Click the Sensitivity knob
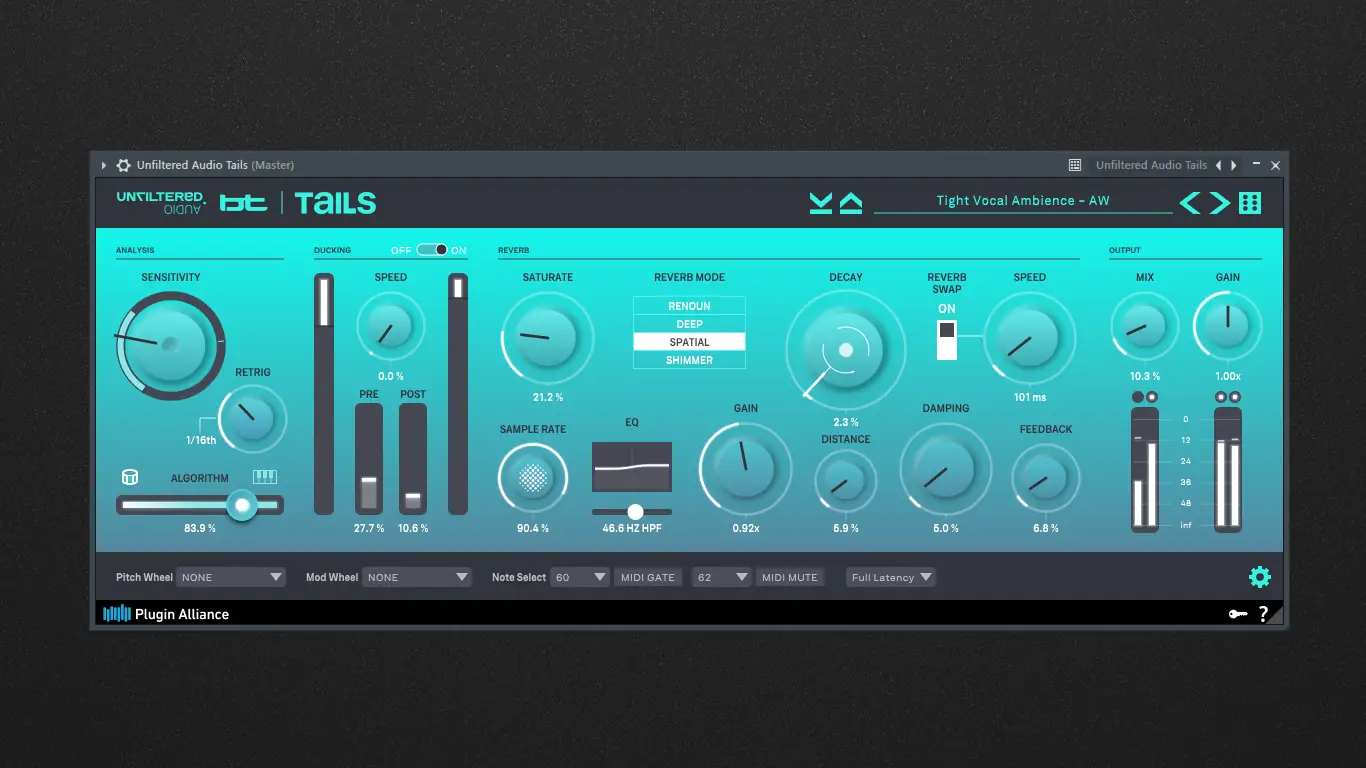The height and width of the screenshot is (768, 1366). [x=169, y=345]
